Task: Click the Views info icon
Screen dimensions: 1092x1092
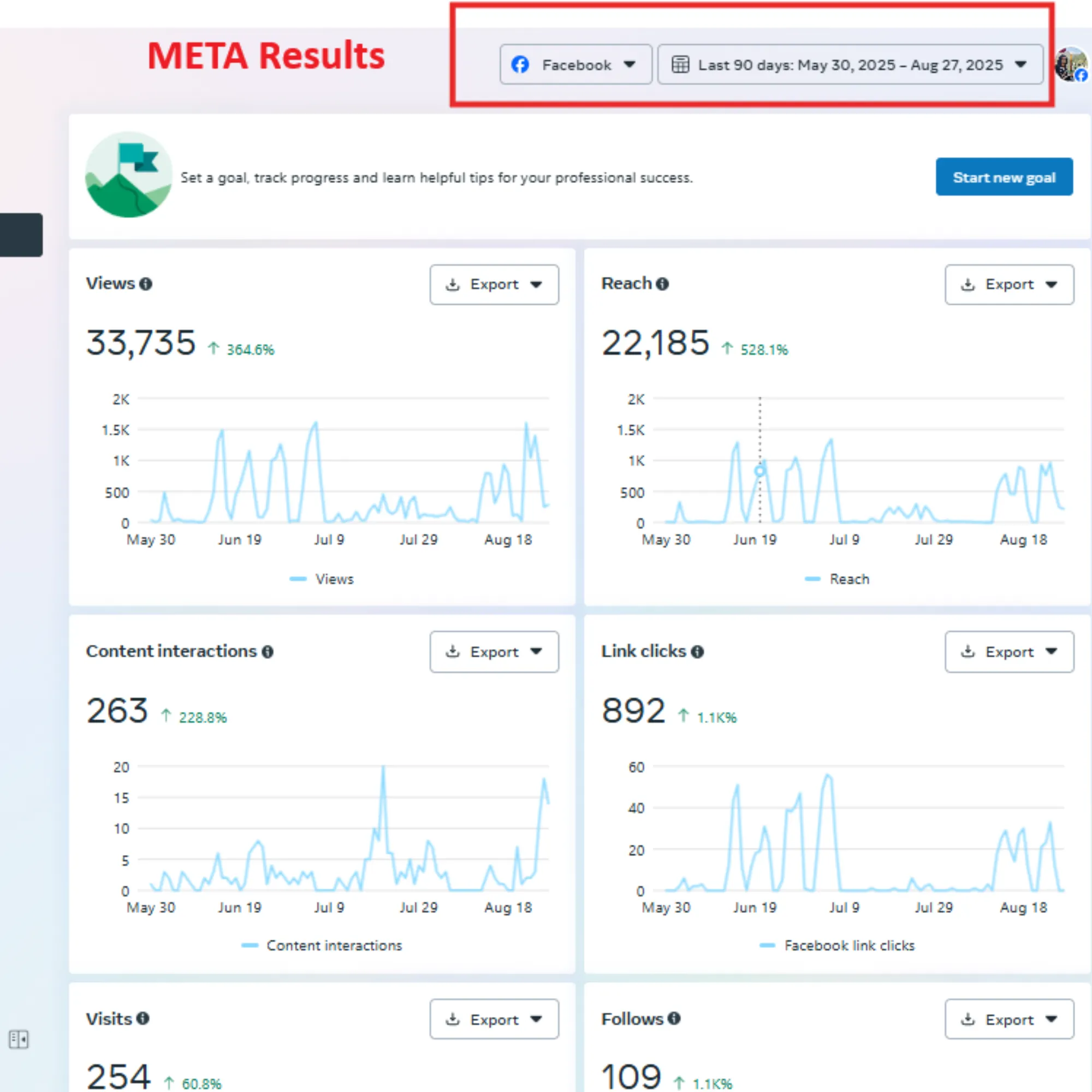Action: click(146, 284)
